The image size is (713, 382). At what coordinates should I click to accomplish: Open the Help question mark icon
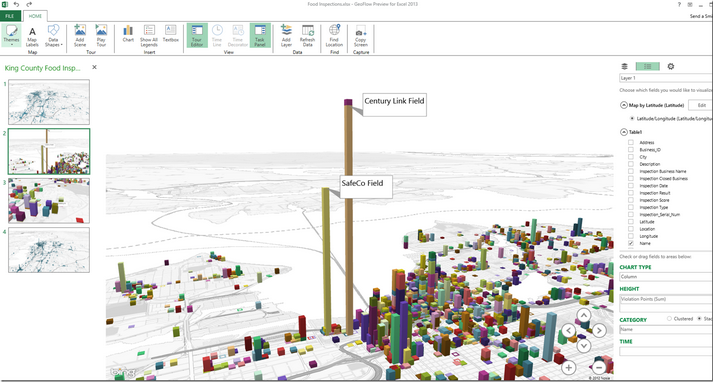[x=679, y=4]
